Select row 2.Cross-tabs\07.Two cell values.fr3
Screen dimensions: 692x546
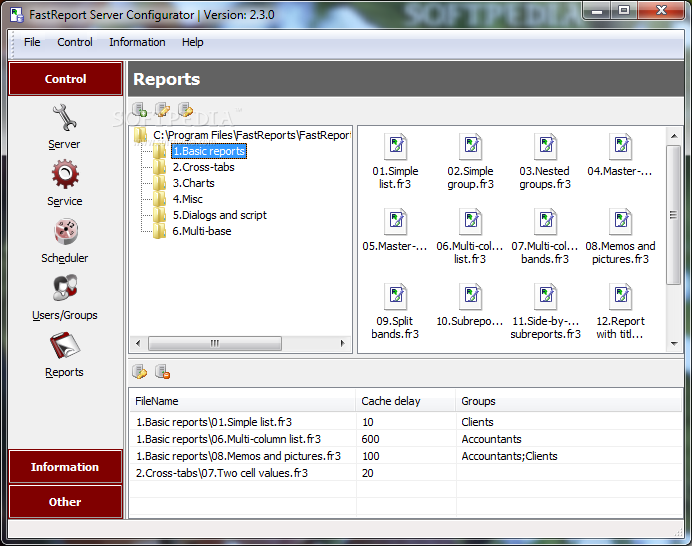[x=406, y=473]
